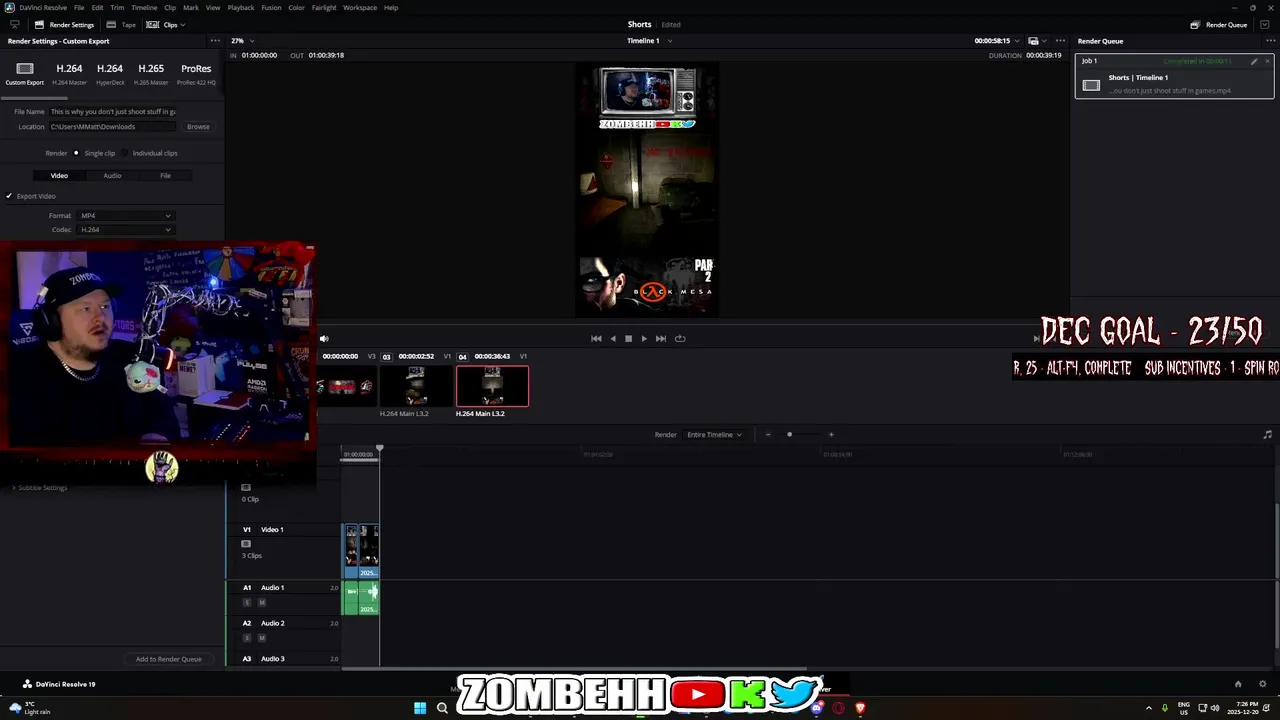The width and height of the screenshot is (1280, 720).
Task: Toggle loop playback in viewer
Action: pyautogui.click(x=680, y=338)
